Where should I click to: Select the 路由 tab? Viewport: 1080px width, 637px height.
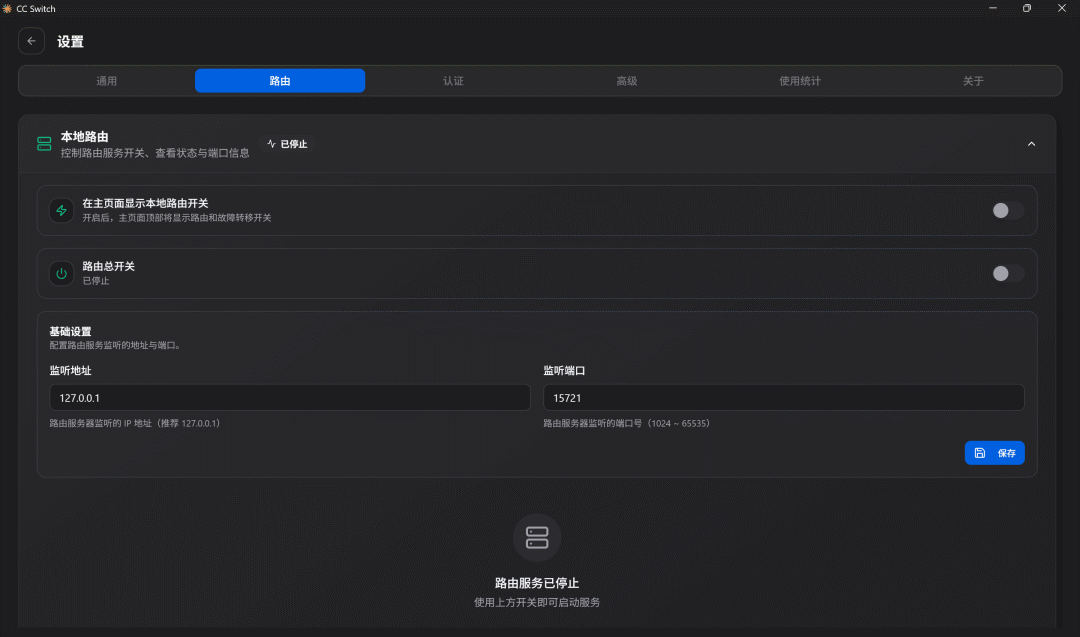point(280,81)
